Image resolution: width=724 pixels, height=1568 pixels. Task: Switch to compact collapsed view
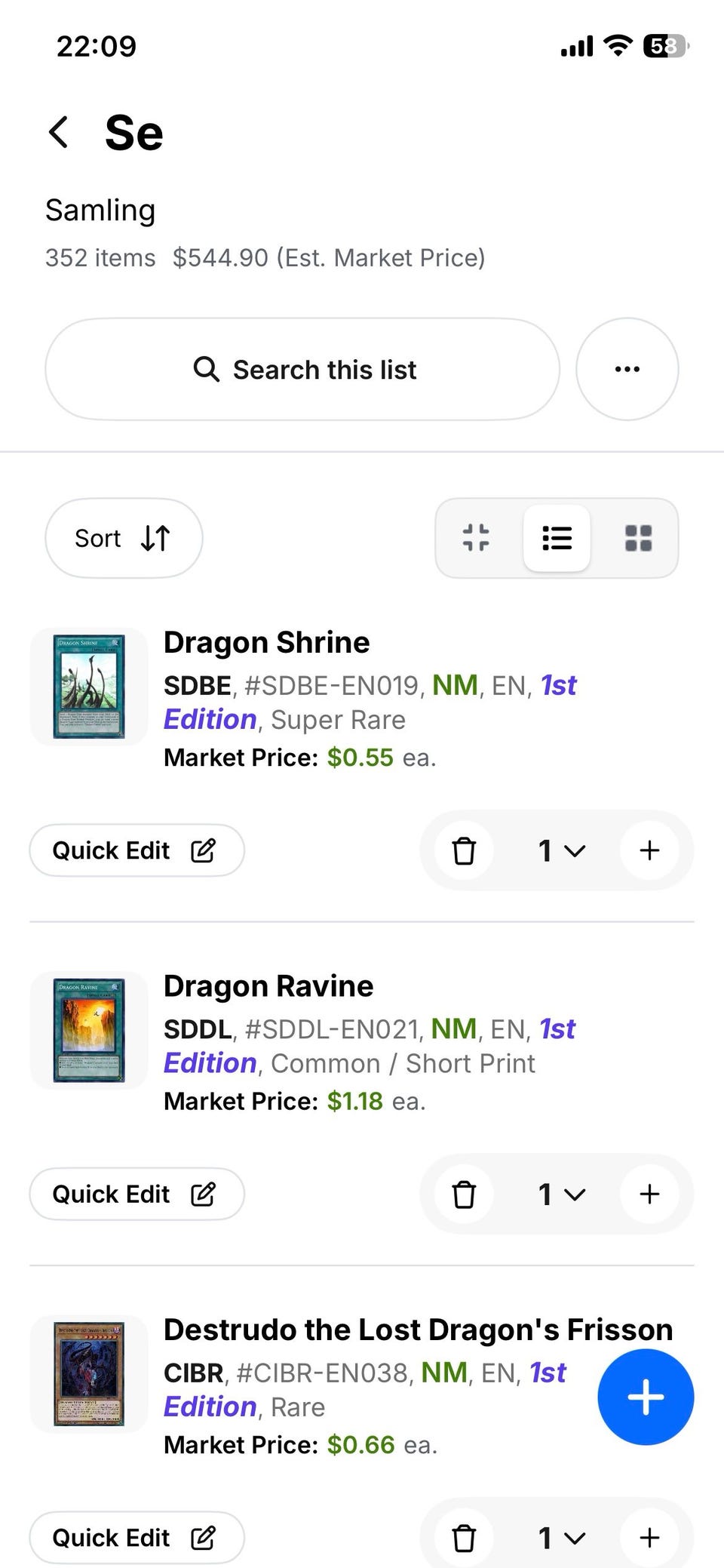coord(476,538)
